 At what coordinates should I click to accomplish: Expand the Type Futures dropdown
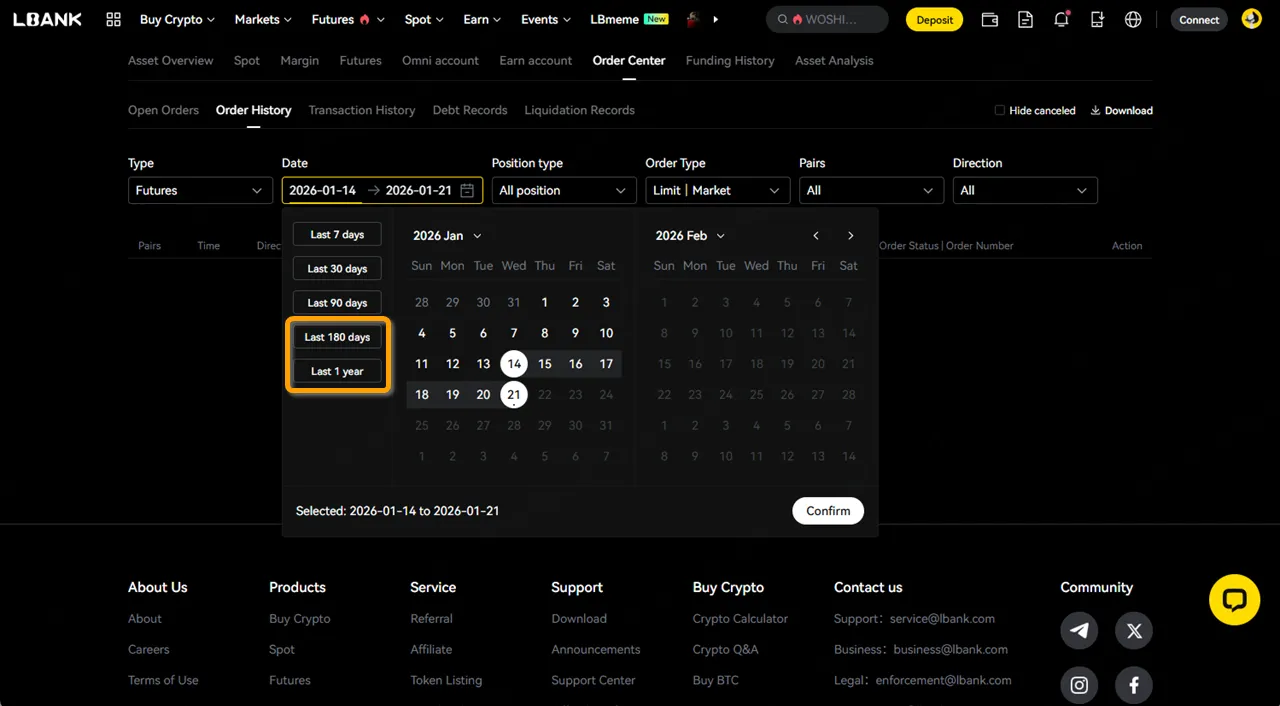[200, 191]
